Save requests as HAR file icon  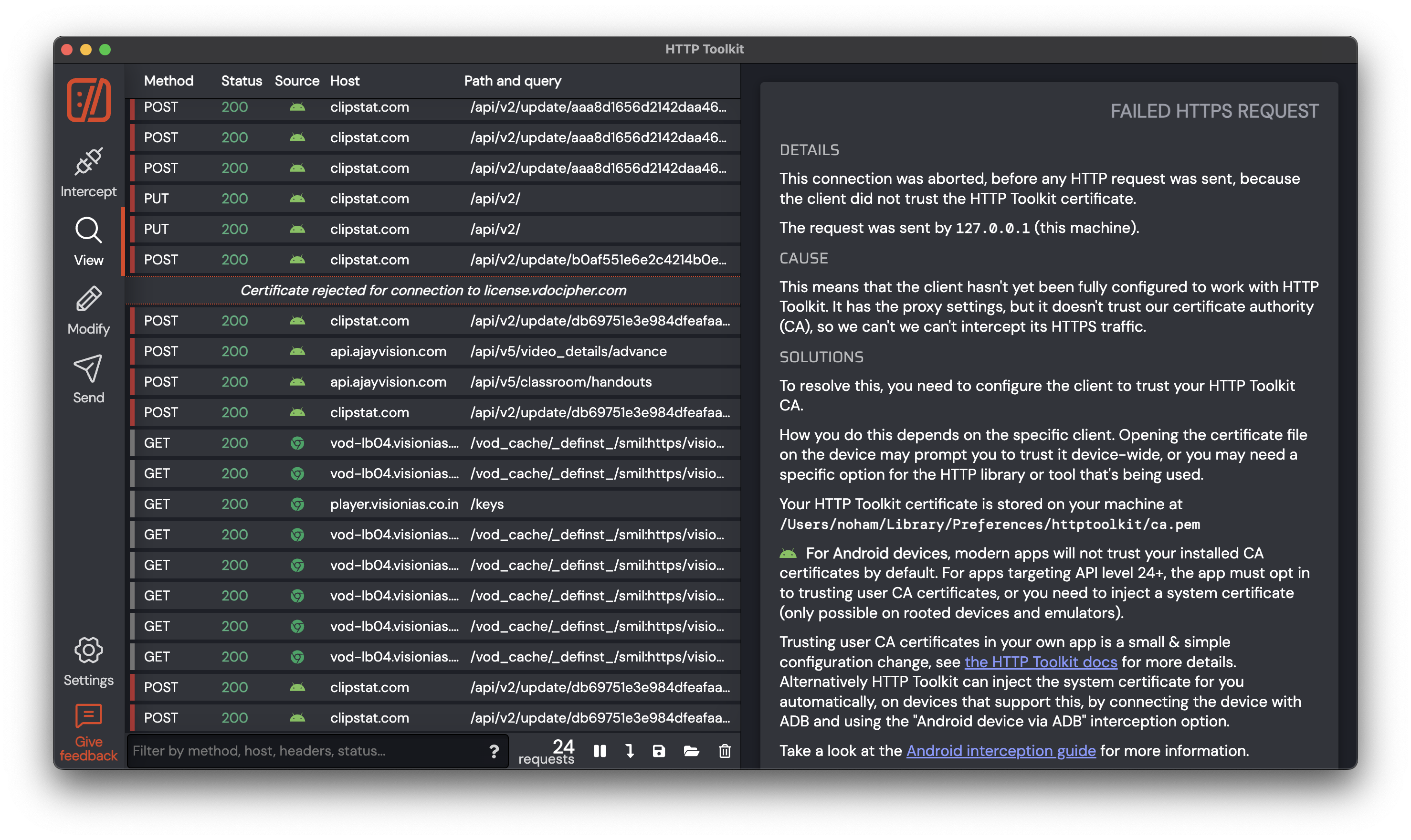coord(659,751)
